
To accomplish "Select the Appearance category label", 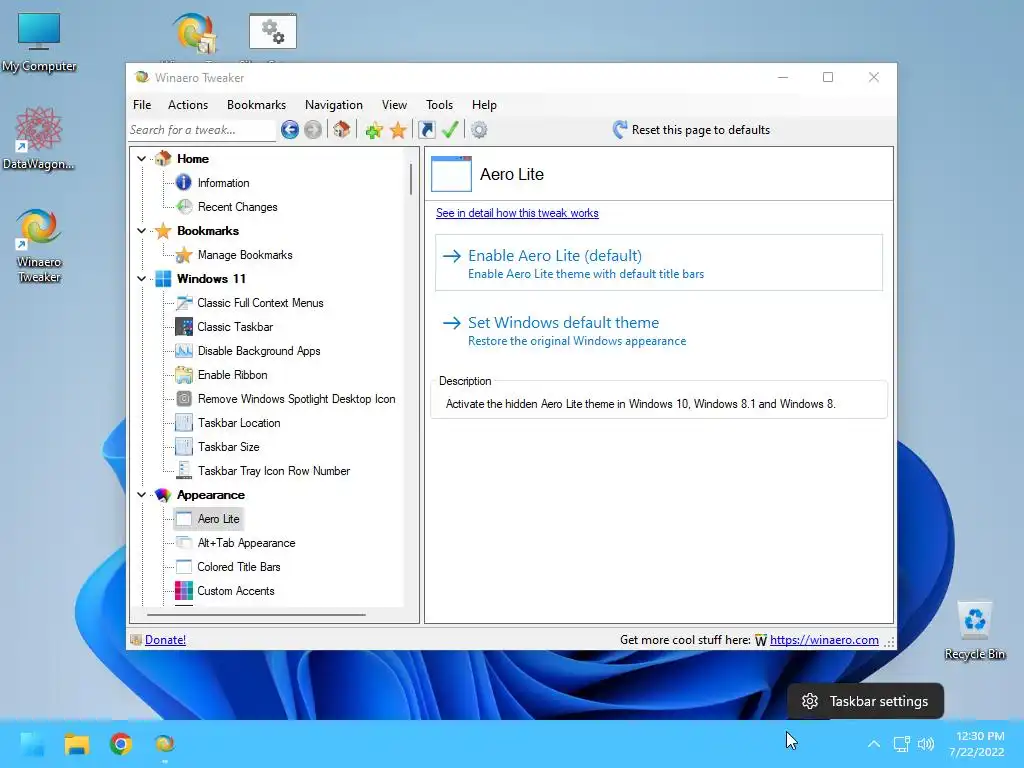I will (x=210, y=495).
